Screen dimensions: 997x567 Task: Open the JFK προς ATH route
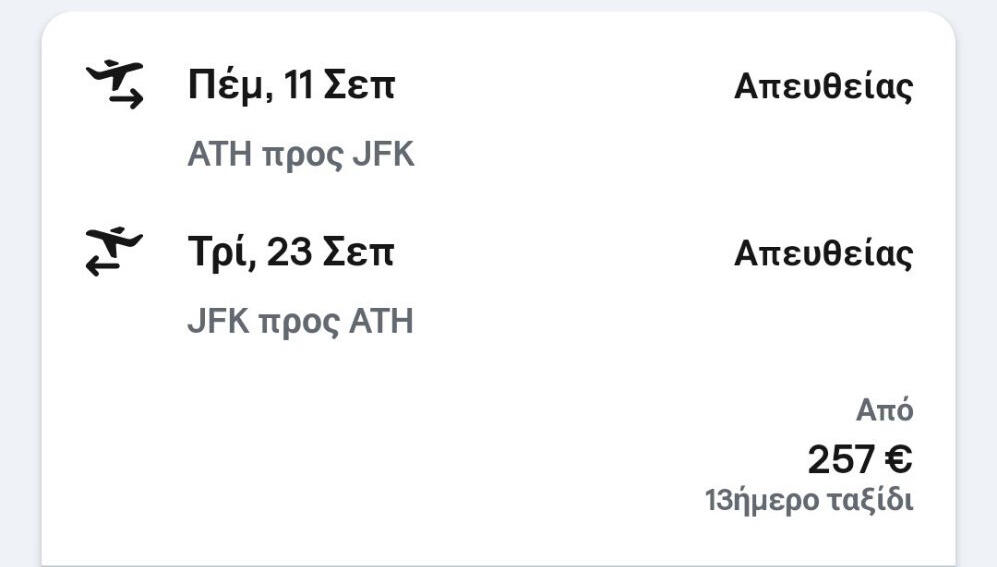tap(300, 322)
